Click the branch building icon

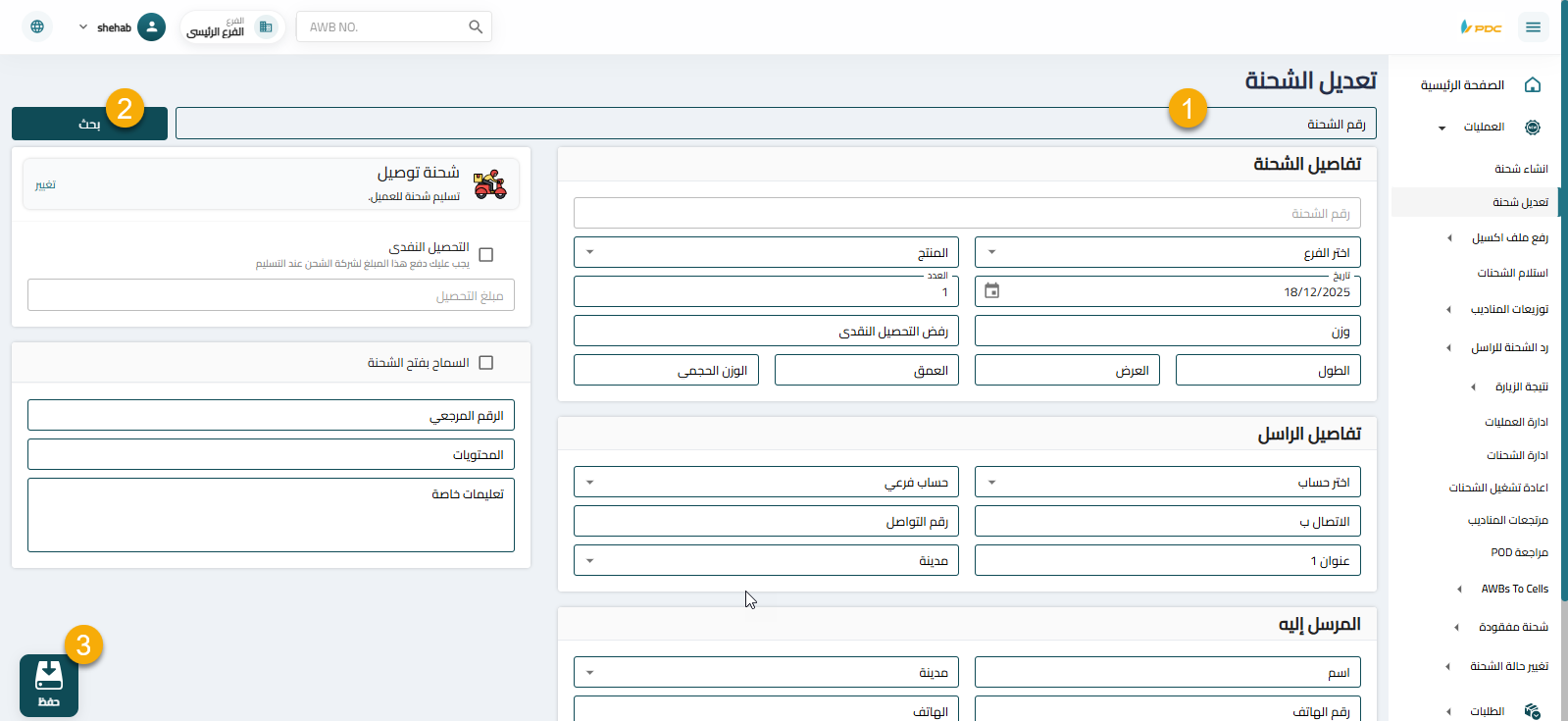point(266,26)
